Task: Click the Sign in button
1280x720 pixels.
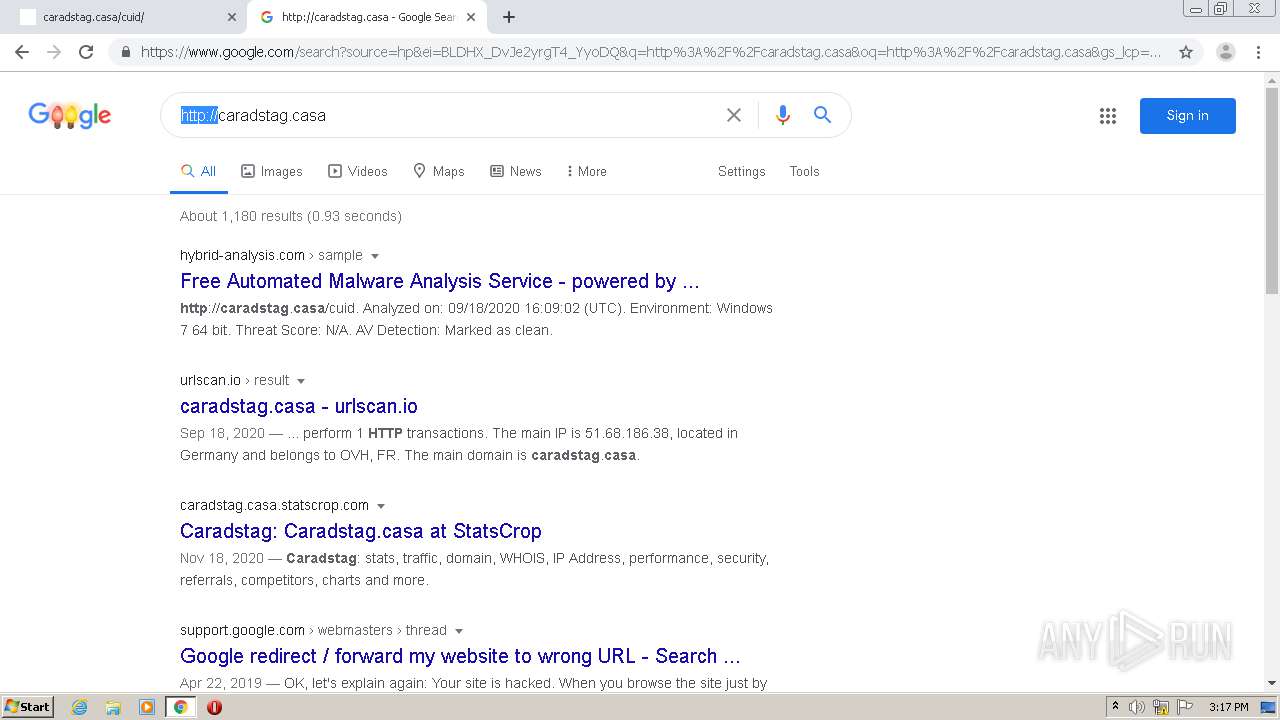Action: click(x=1188, y=116)
